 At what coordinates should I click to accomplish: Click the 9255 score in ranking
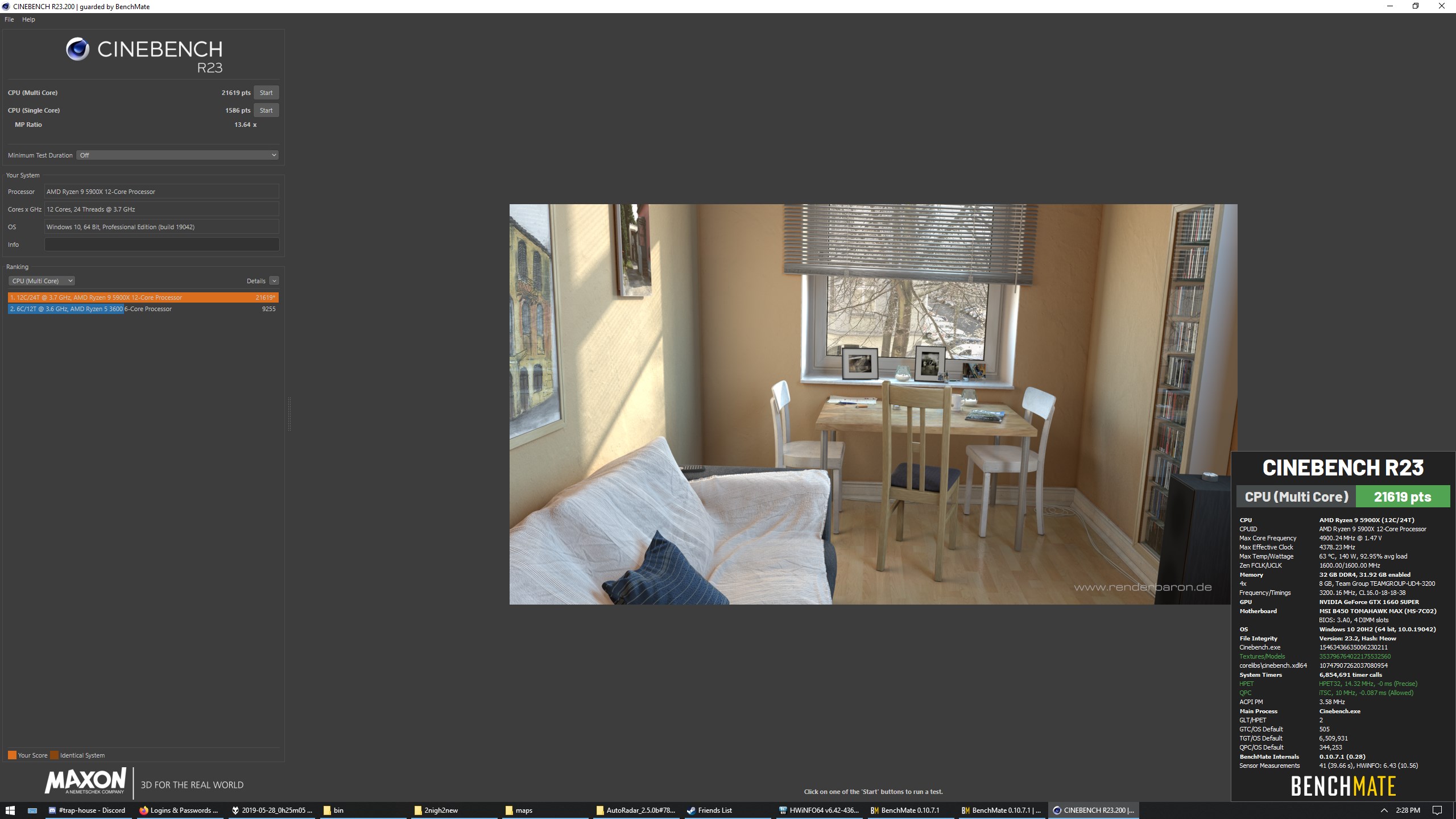coord(268,309)
